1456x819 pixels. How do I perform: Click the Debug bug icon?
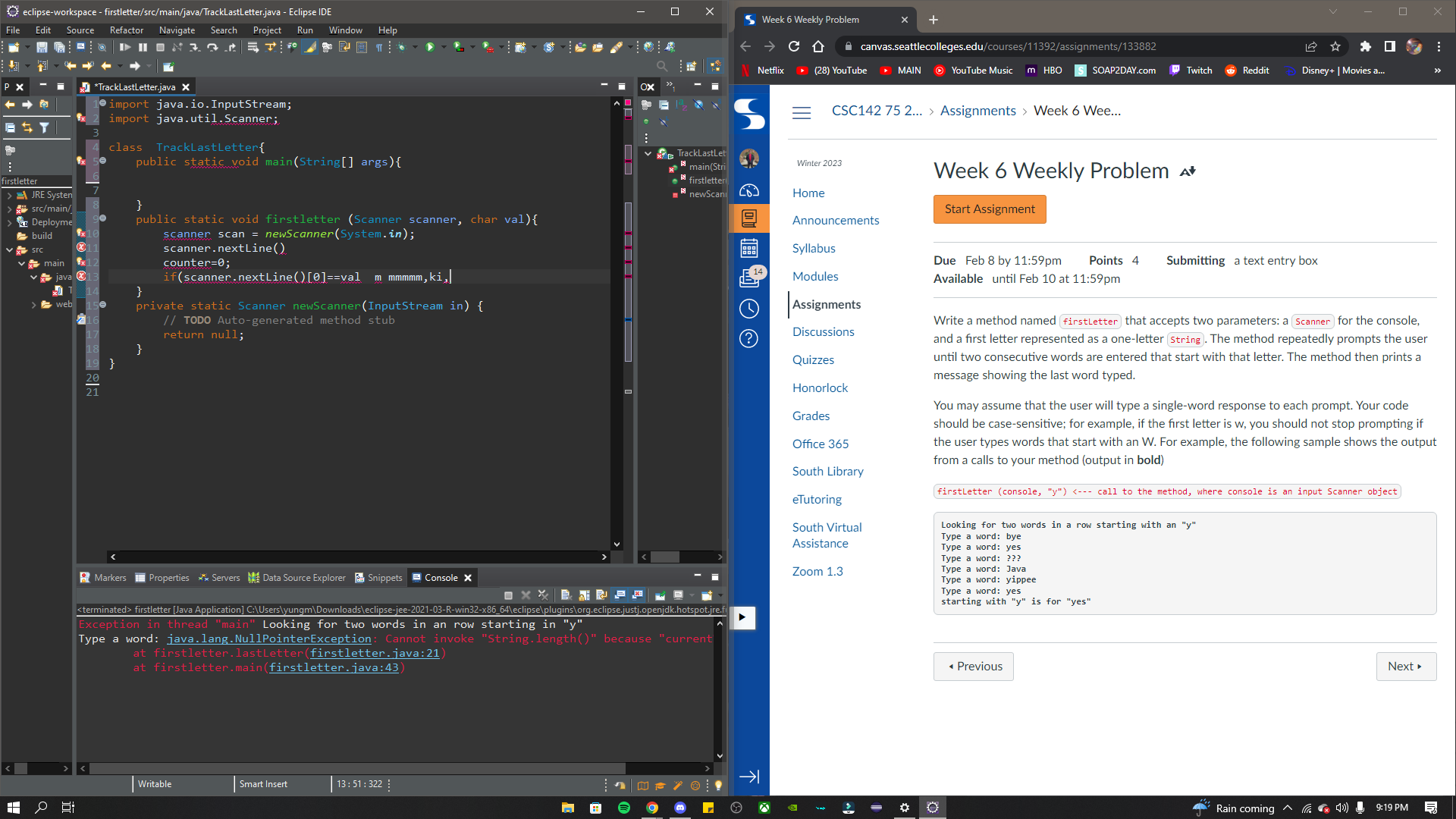tap(402, 47)
